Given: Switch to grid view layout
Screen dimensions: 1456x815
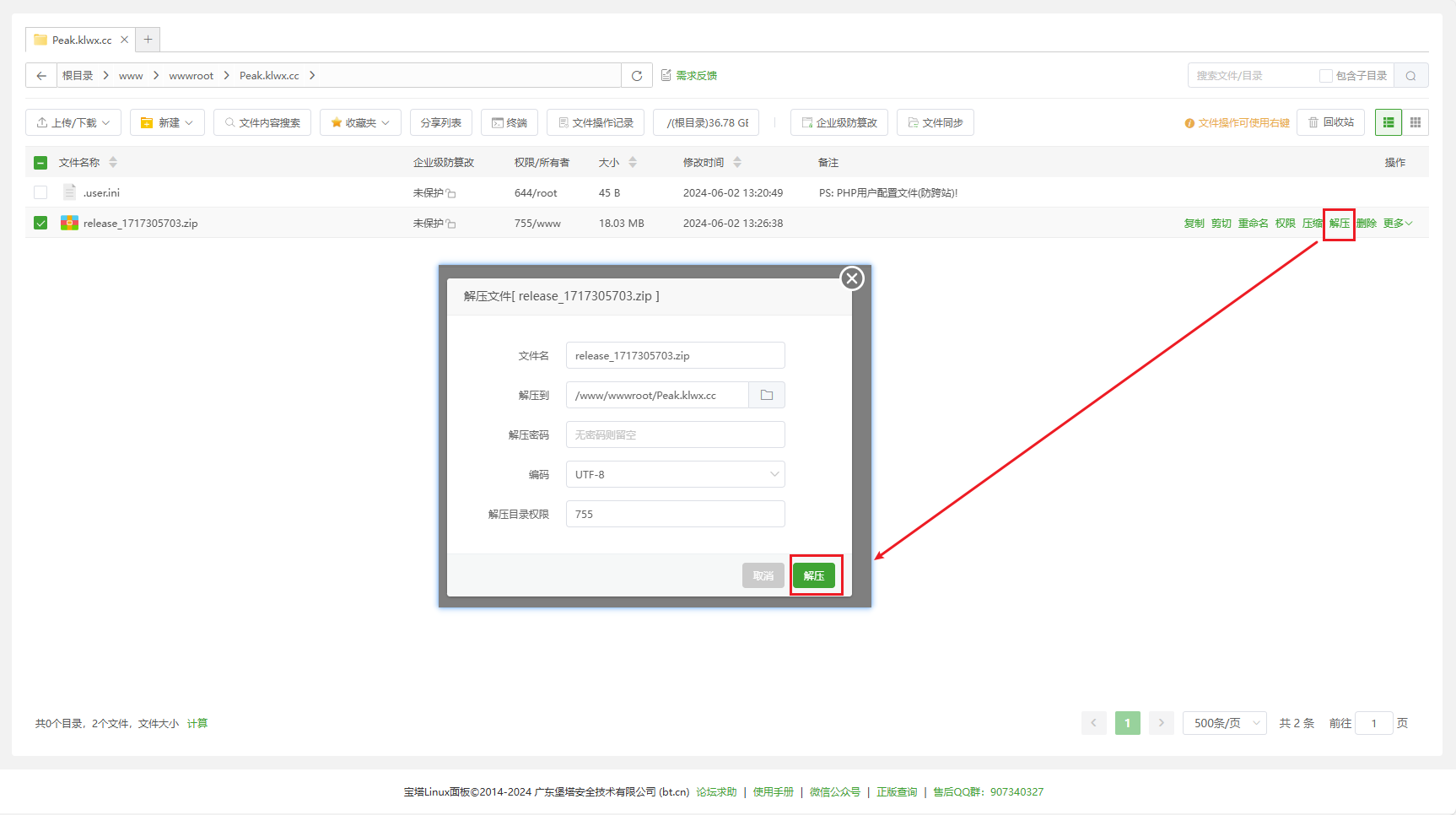Looking at the screenshot, I should 1416,122.
